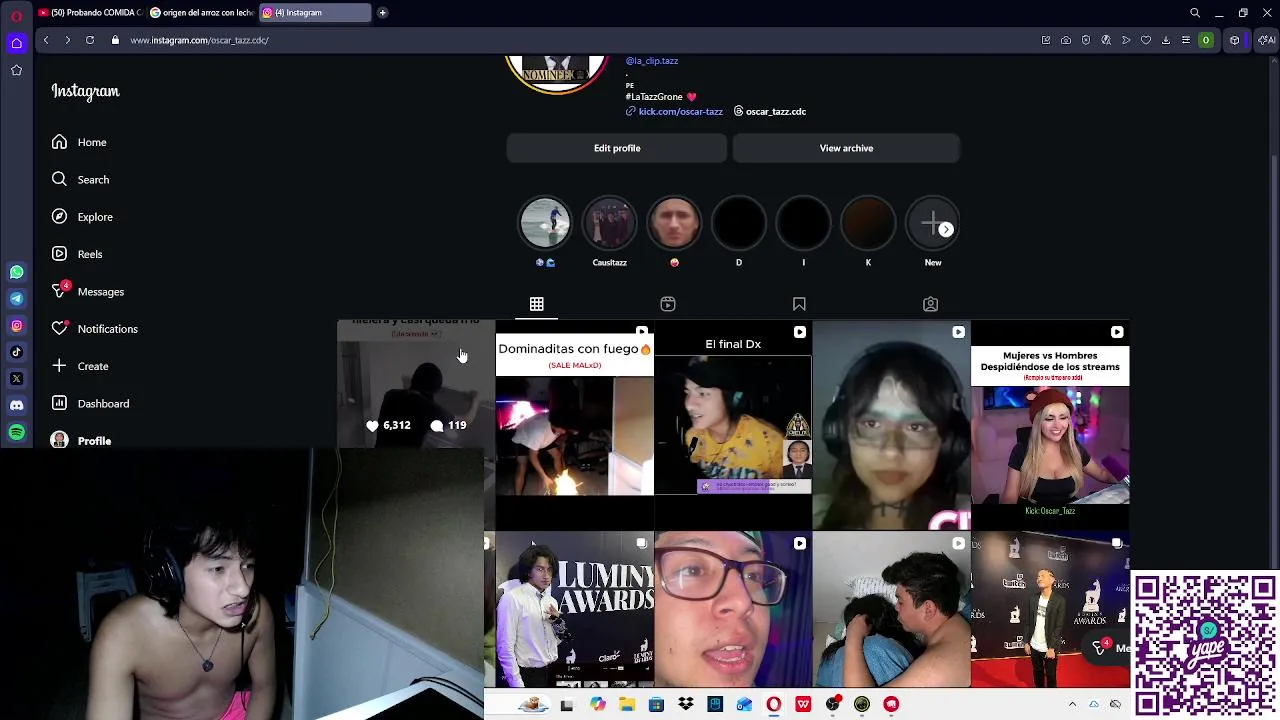Screen dimensions: 1280x720
Task: Open the Lumin Awards post thumbnail
Action: [x=575, y=610]
